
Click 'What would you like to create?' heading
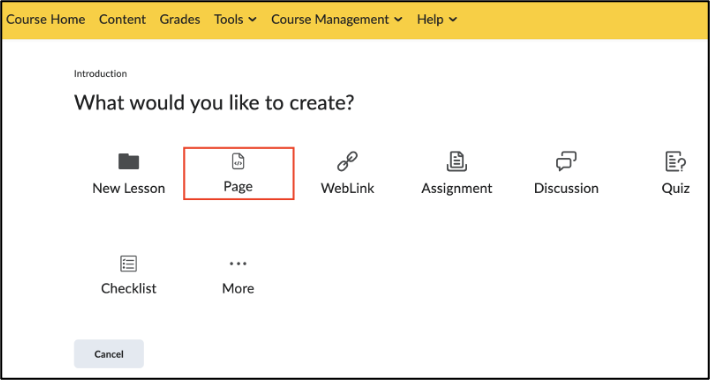pyautogui.click(x=214, y=103)
